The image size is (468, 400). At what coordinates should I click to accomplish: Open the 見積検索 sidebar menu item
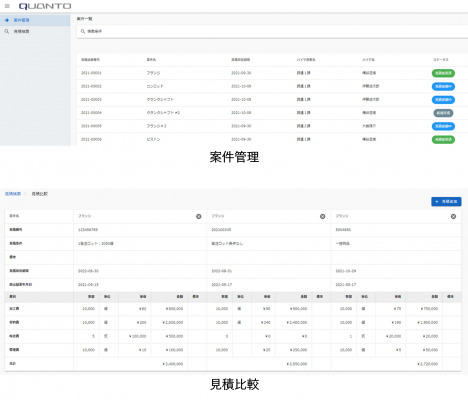[35, 31]
